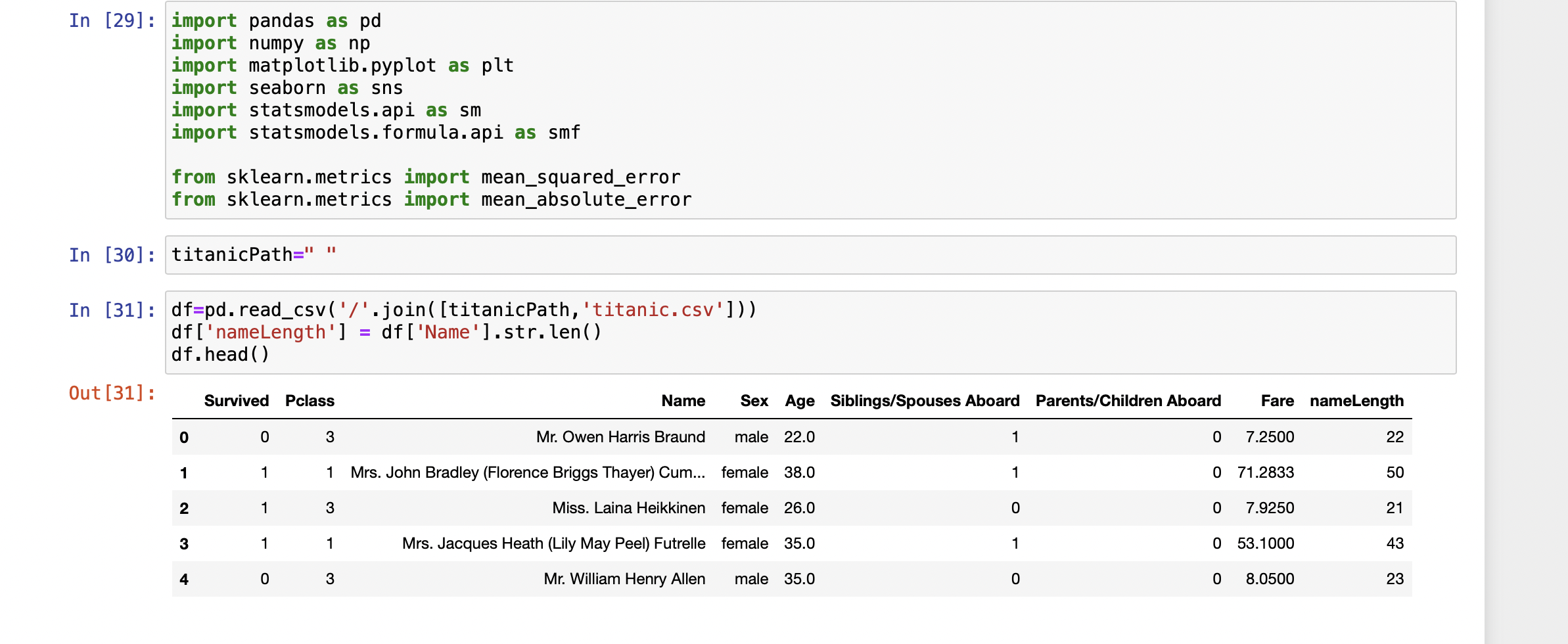Image resolution: width=1568 pixels, height=644 pixels.
Task: Click the Name column header
Action: 683,401
